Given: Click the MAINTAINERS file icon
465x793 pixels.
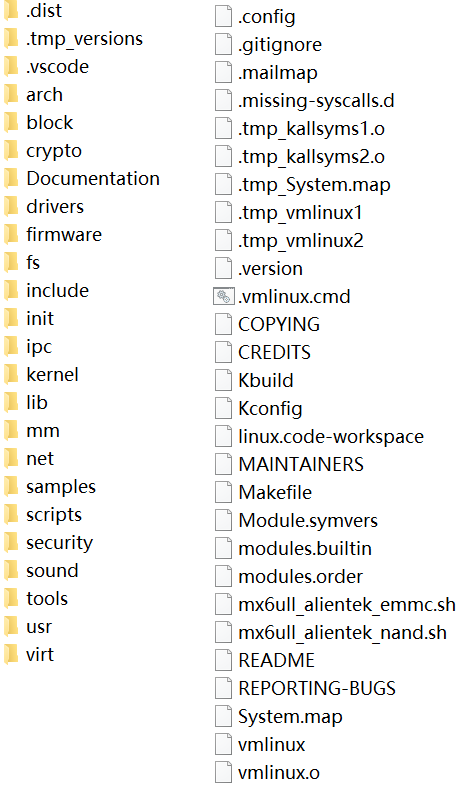Looking at the screenshot, I should tap(223, 464).
